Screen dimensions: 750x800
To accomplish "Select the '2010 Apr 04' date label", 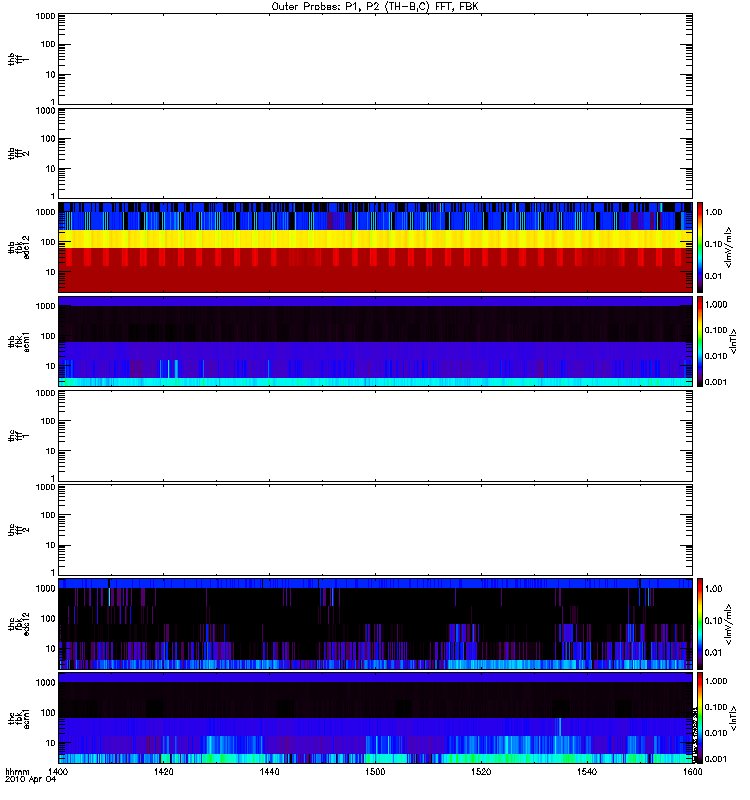I will [30, 780].
